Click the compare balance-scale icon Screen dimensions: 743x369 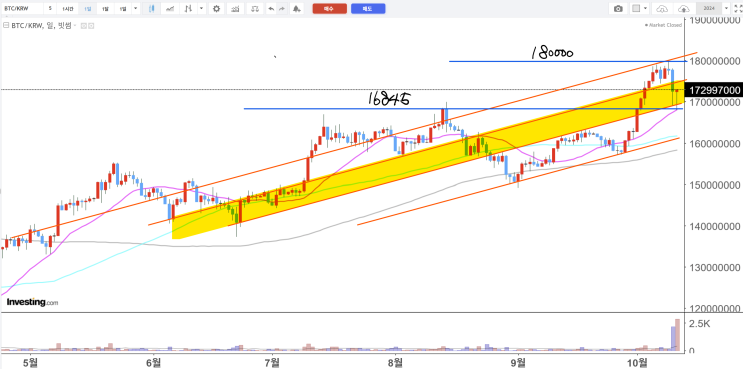coord(255,9)
